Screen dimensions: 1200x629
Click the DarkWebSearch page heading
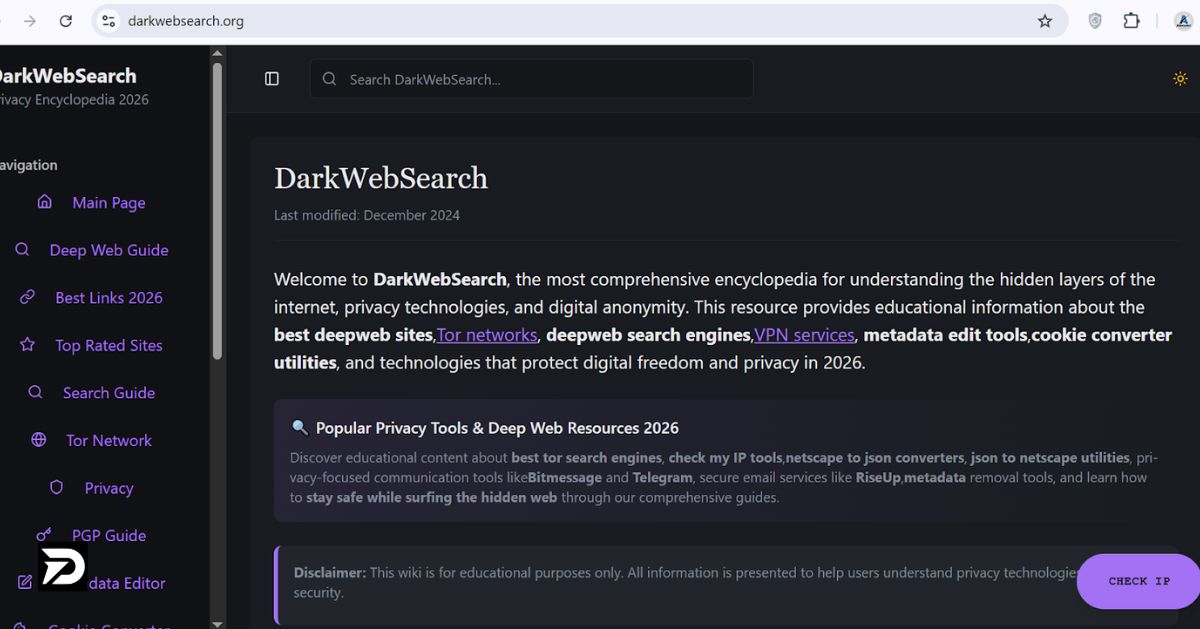(x=381, y=178)
